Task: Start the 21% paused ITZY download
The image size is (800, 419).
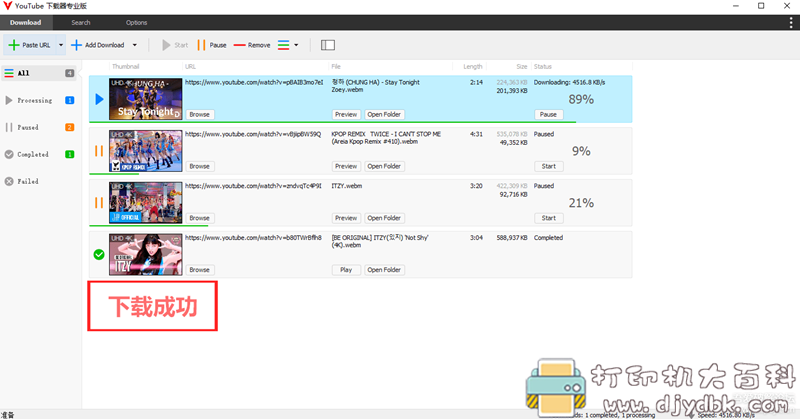Action: click(548, 218)
